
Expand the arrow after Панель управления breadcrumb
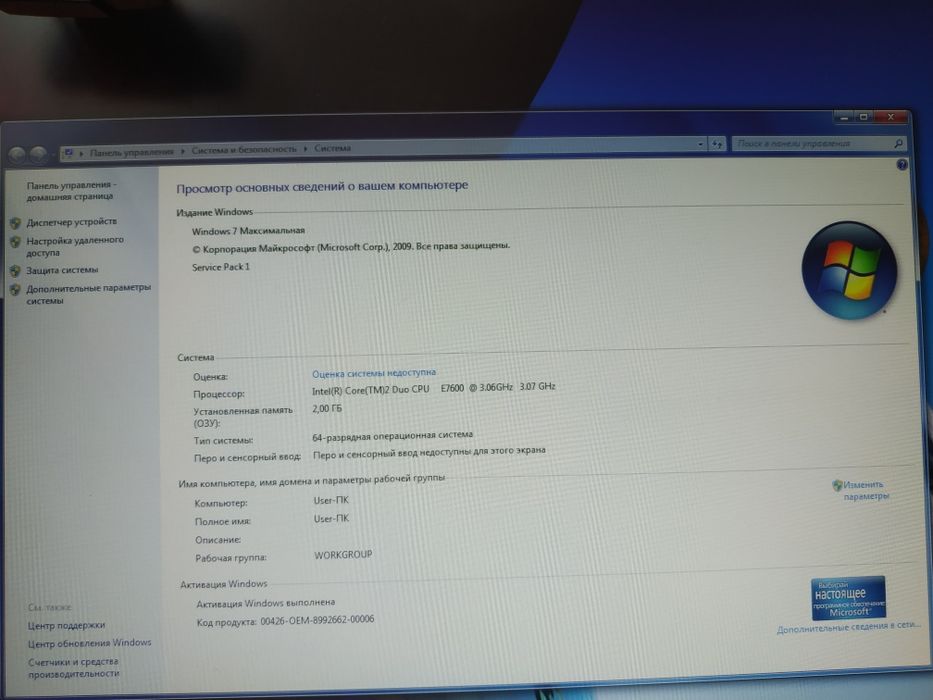coord(183,151)
